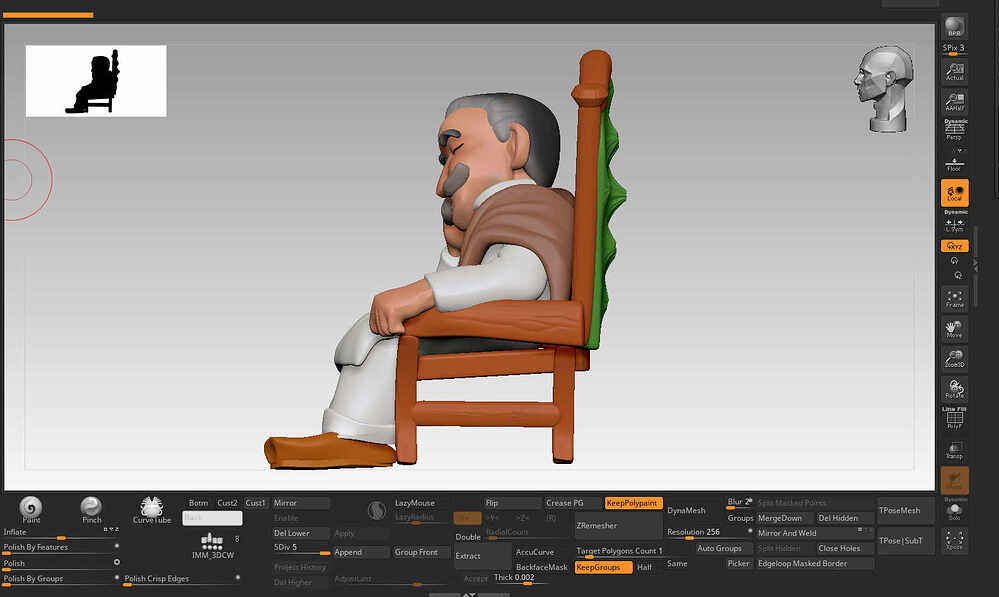The image size is (999, 597).
Task: Adjust Target Polygons Count slider
Action: pyautogui.click(x=619, y=552)
